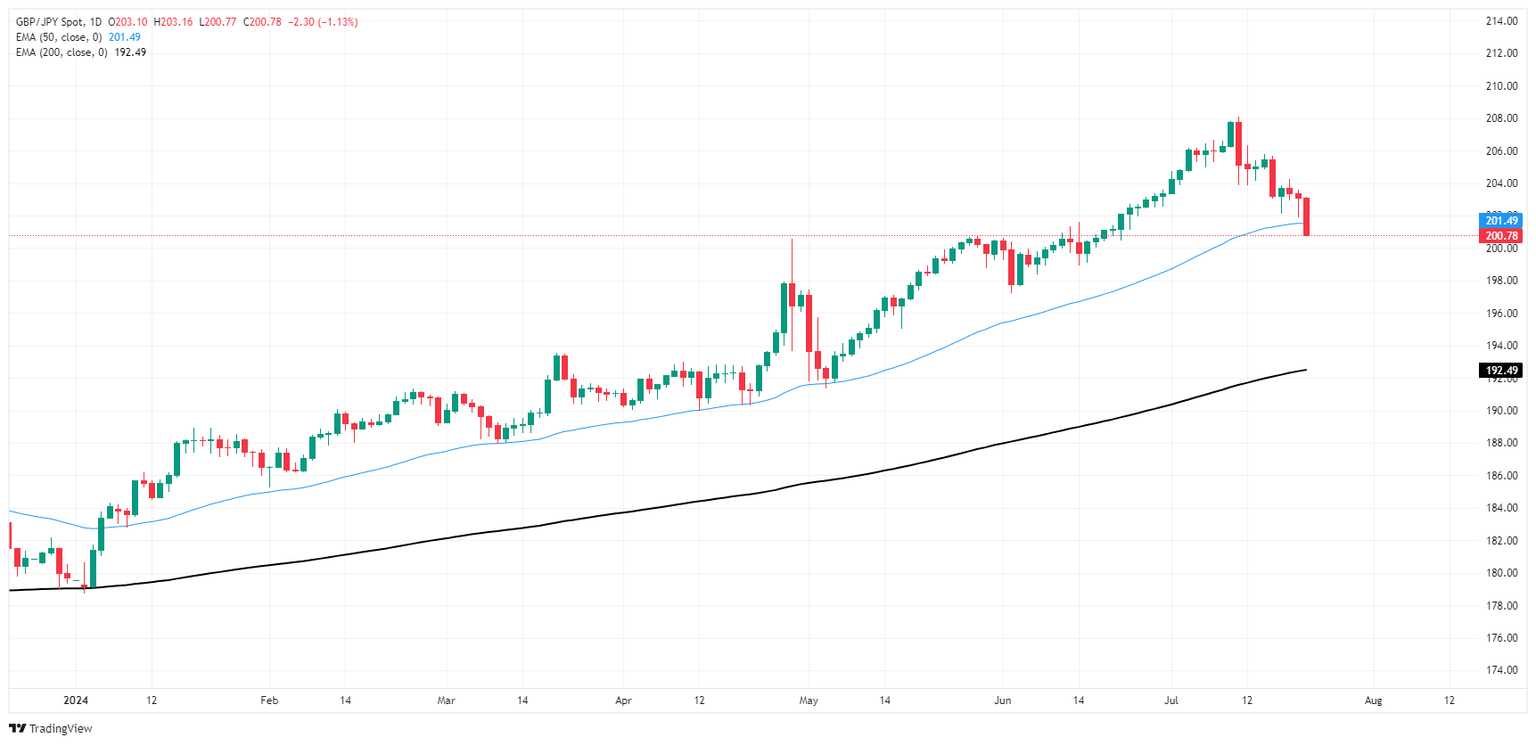Click the −2.30 (−1.13%) change value

pyautogui.click(x=323, y=22)
